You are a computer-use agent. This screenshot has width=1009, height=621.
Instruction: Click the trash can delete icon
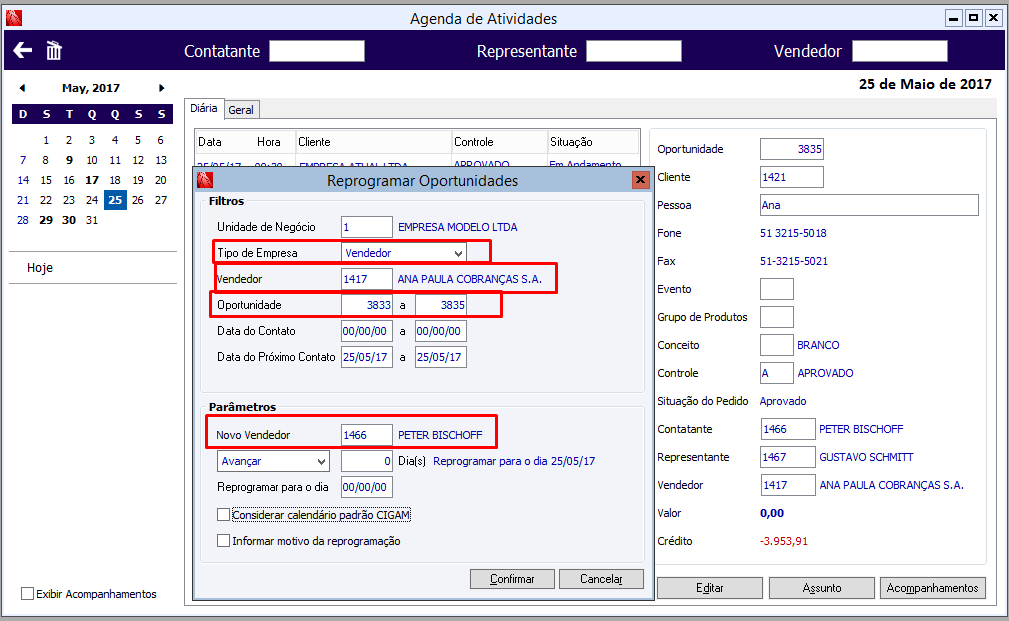click(54, 50)
